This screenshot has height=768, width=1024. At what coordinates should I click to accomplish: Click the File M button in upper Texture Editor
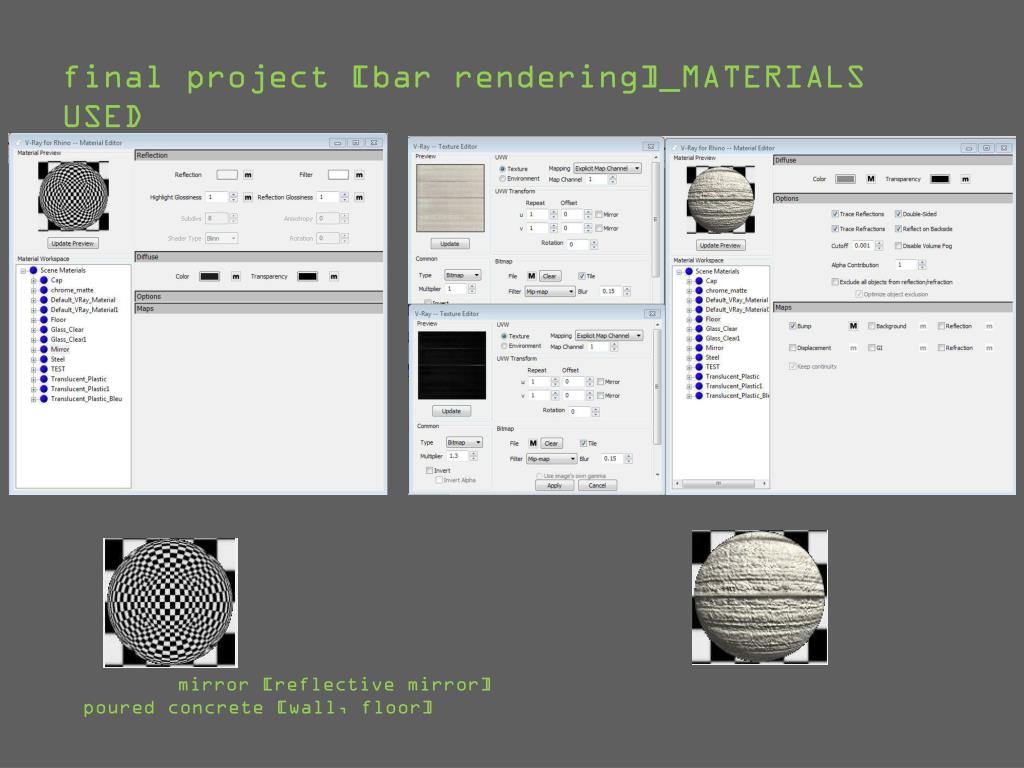click(532, 276)
